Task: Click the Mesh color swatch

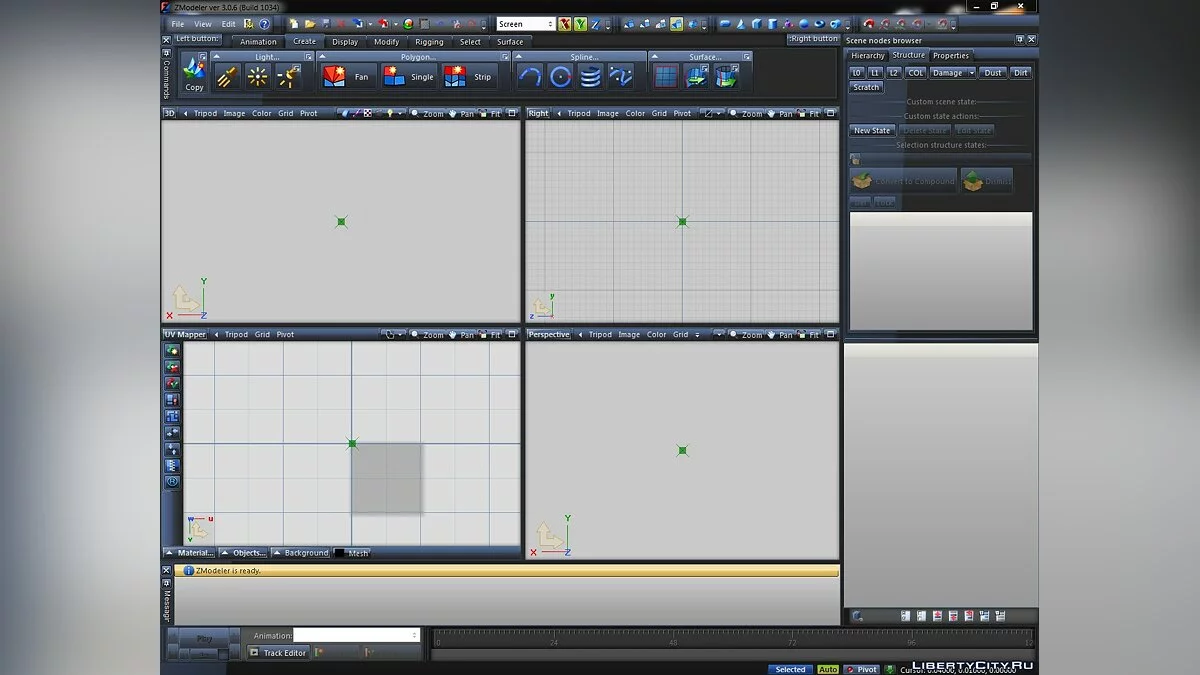Action: click(340, 553)
